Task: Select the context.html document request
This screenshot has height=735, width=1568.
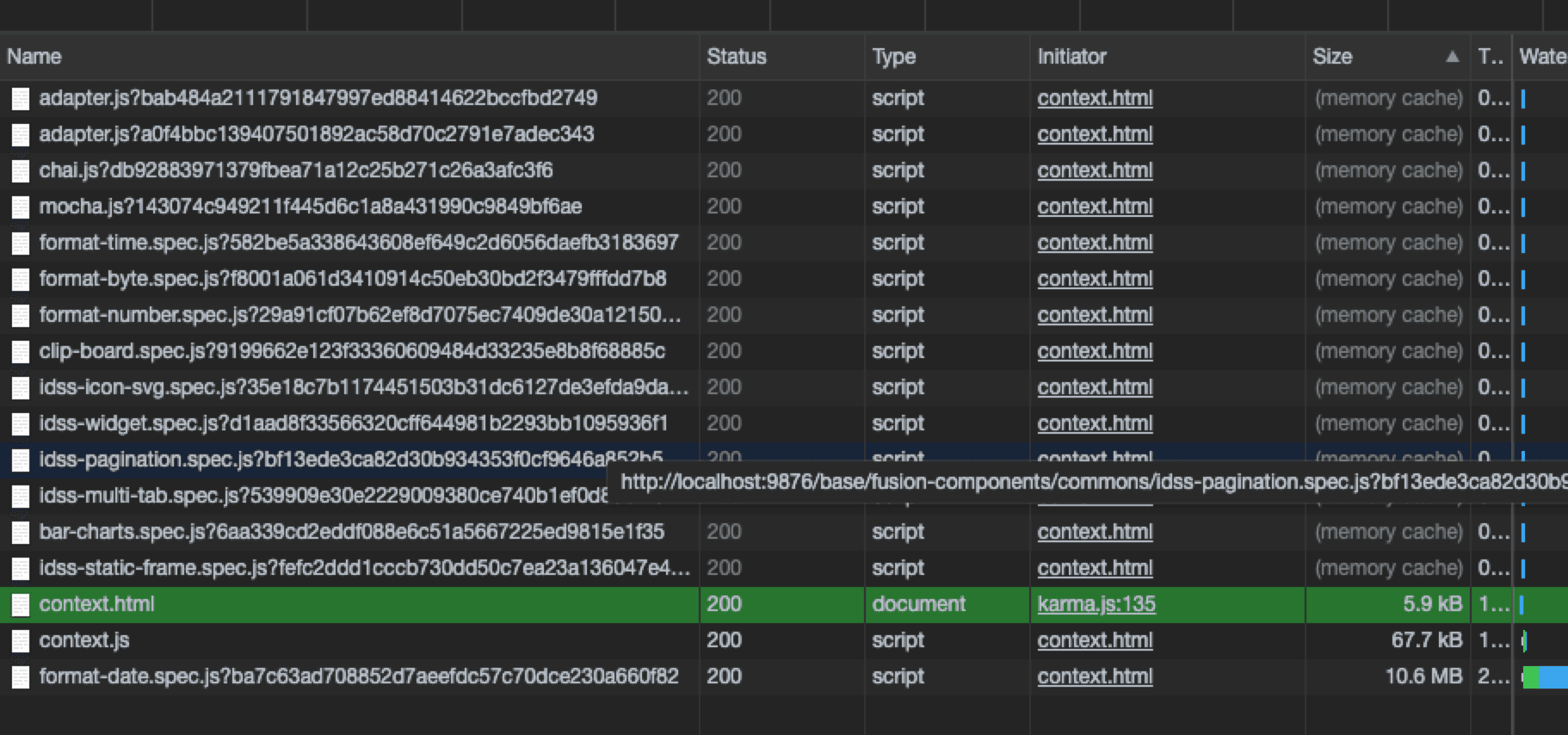Action: [x=96, y=604]
